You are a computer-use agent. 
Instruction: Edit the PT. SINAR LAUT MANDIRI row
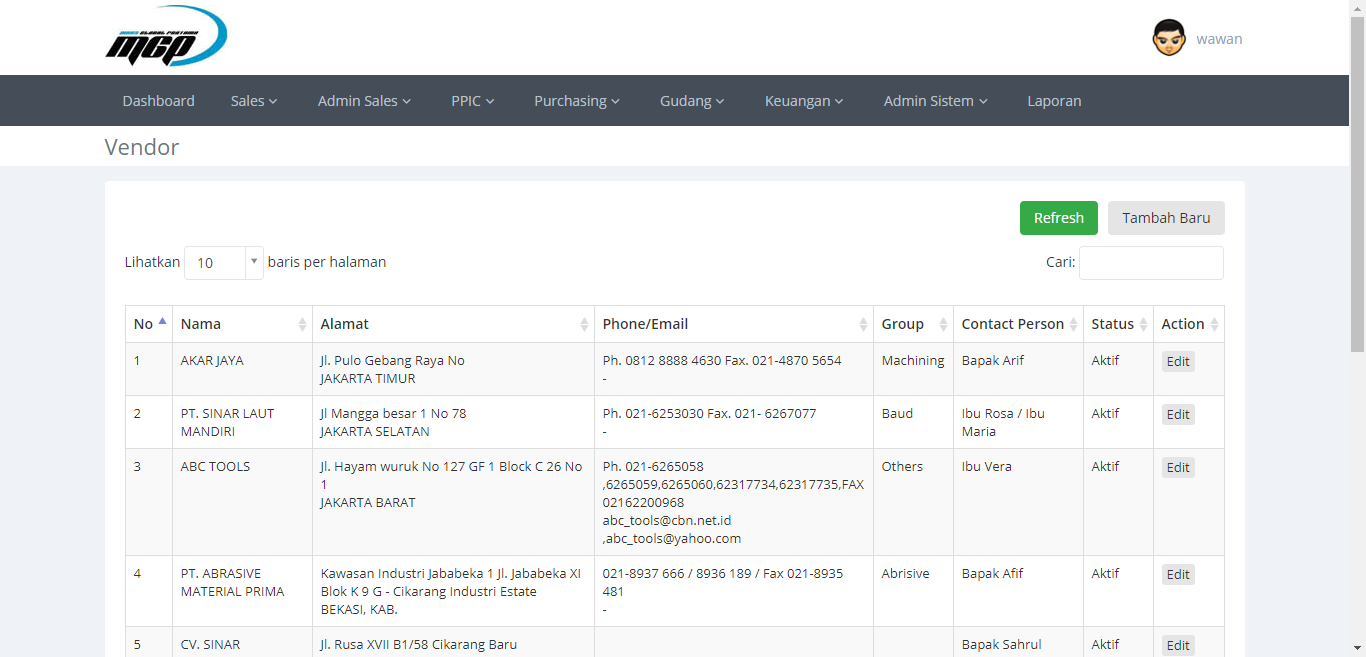[x=1178, y=415]
